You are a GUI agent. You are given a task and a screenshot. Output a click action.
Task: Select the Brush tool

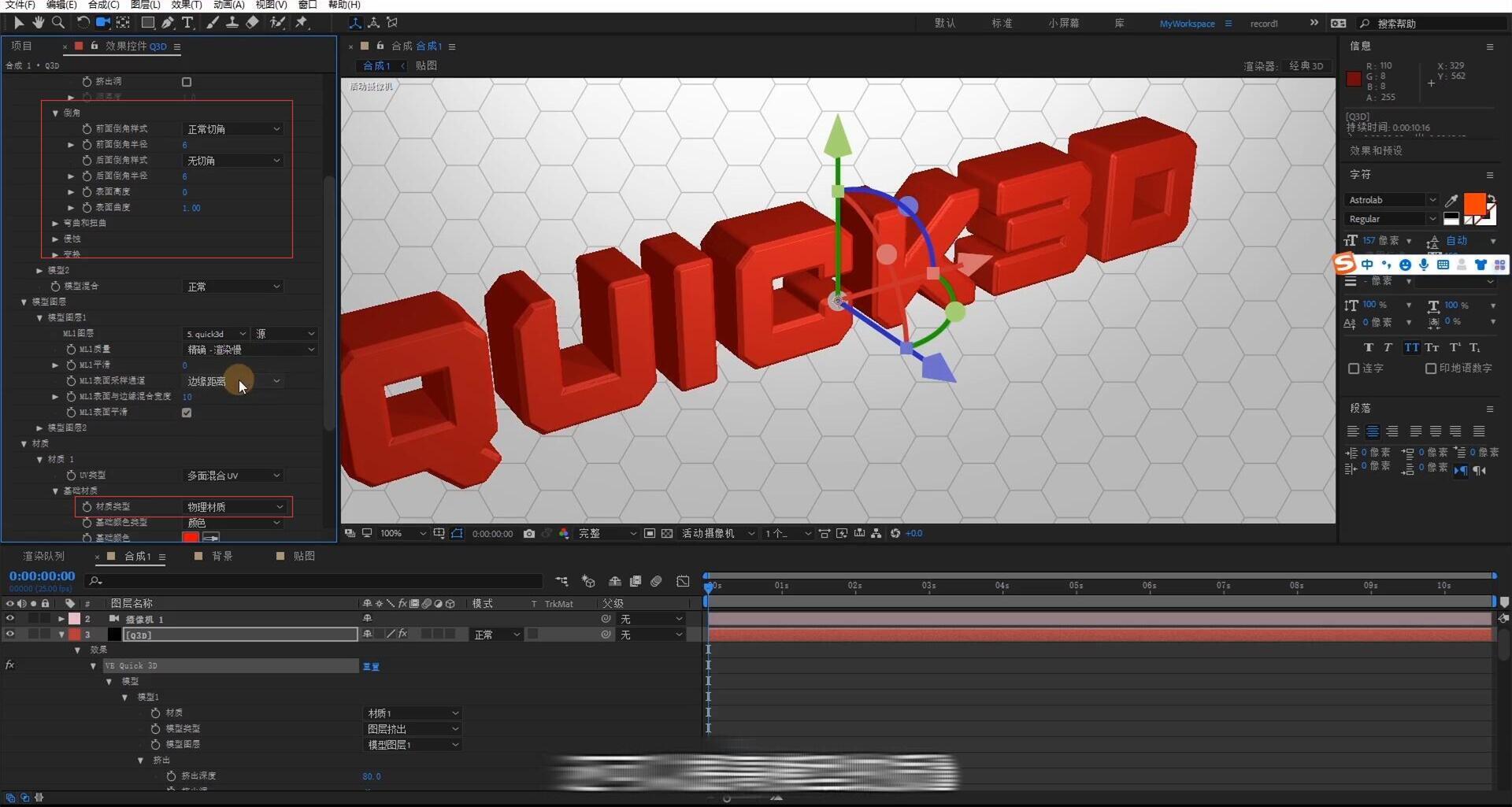pyautogui.click(x=213, y=23)
